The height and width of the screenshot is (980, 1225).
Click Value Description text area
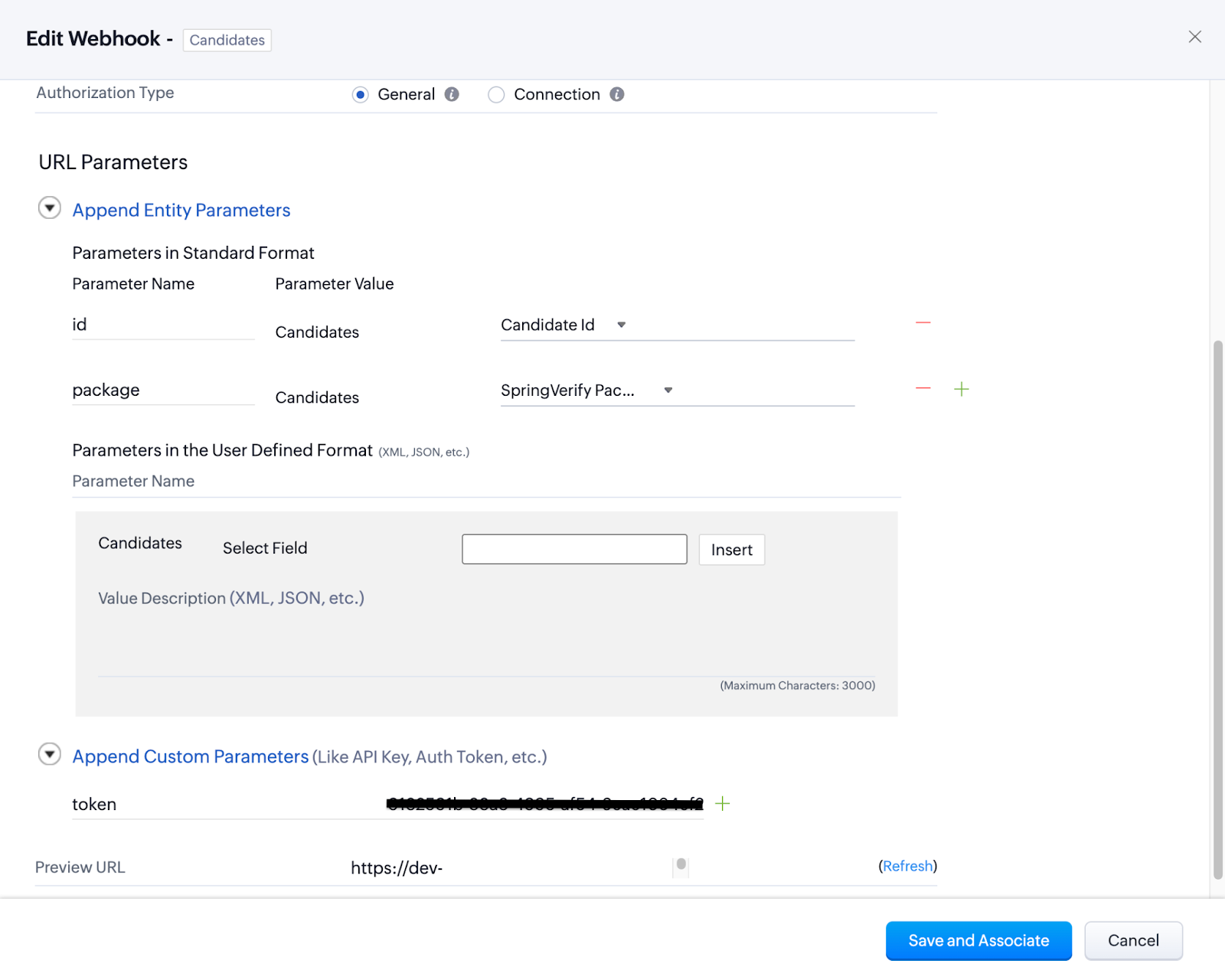[x=487, y=632]
